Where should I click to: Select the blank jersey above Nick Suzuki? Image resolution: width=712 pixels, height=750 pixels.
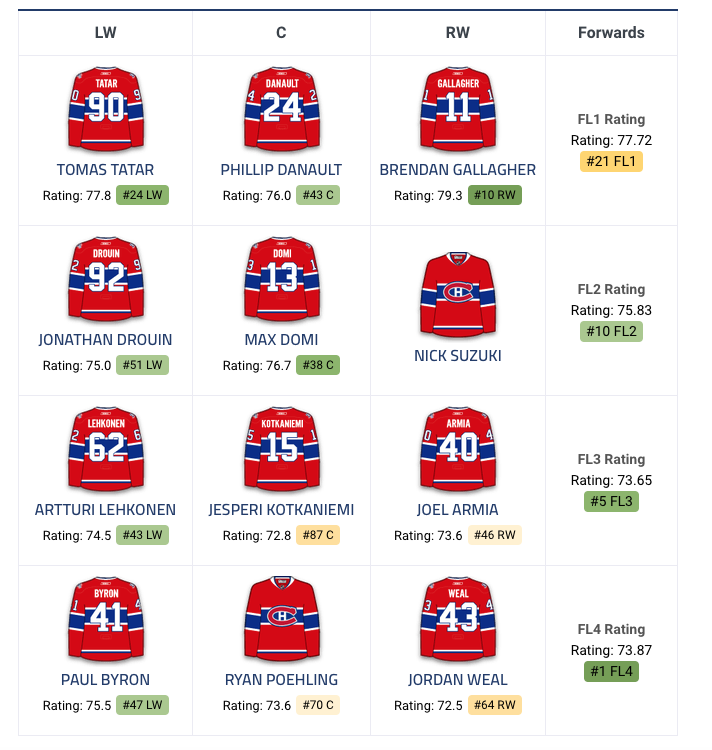(x=458, y=294)
